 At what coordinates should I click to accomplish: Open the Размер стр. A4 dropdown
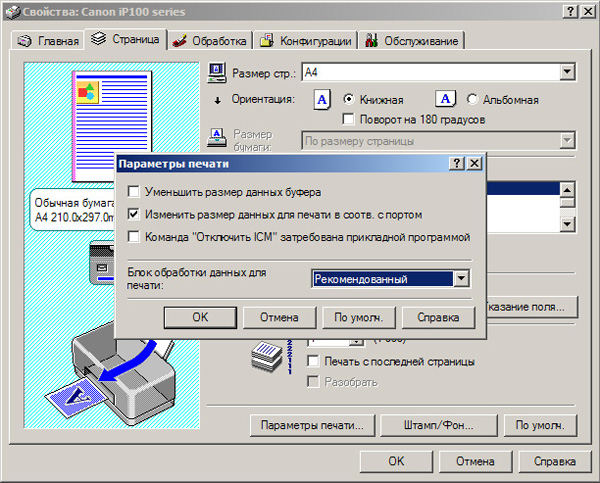click(567, 72)
